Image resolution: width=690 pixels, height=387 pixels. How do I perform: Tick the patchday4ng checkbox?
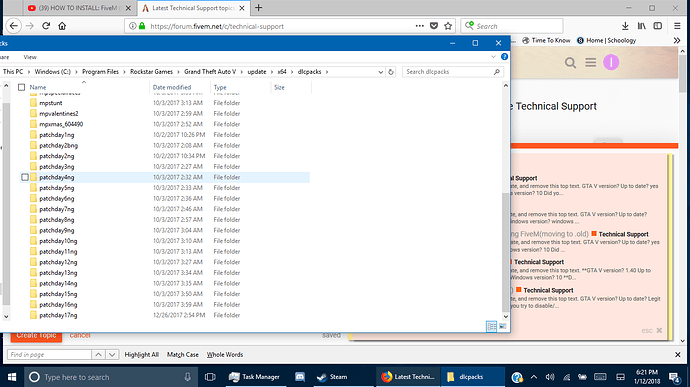(25, 177)
